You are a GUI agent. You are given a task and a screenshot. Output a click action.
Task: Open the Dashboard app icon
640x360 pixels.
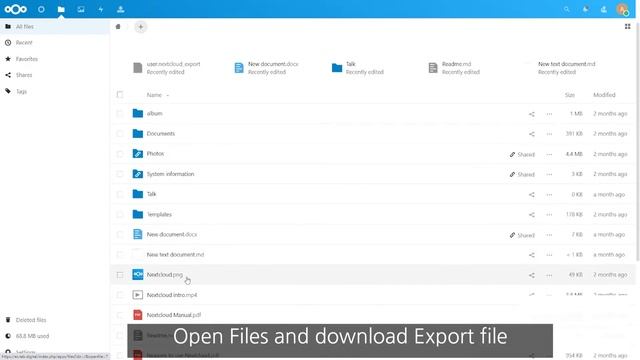[41, 9]
